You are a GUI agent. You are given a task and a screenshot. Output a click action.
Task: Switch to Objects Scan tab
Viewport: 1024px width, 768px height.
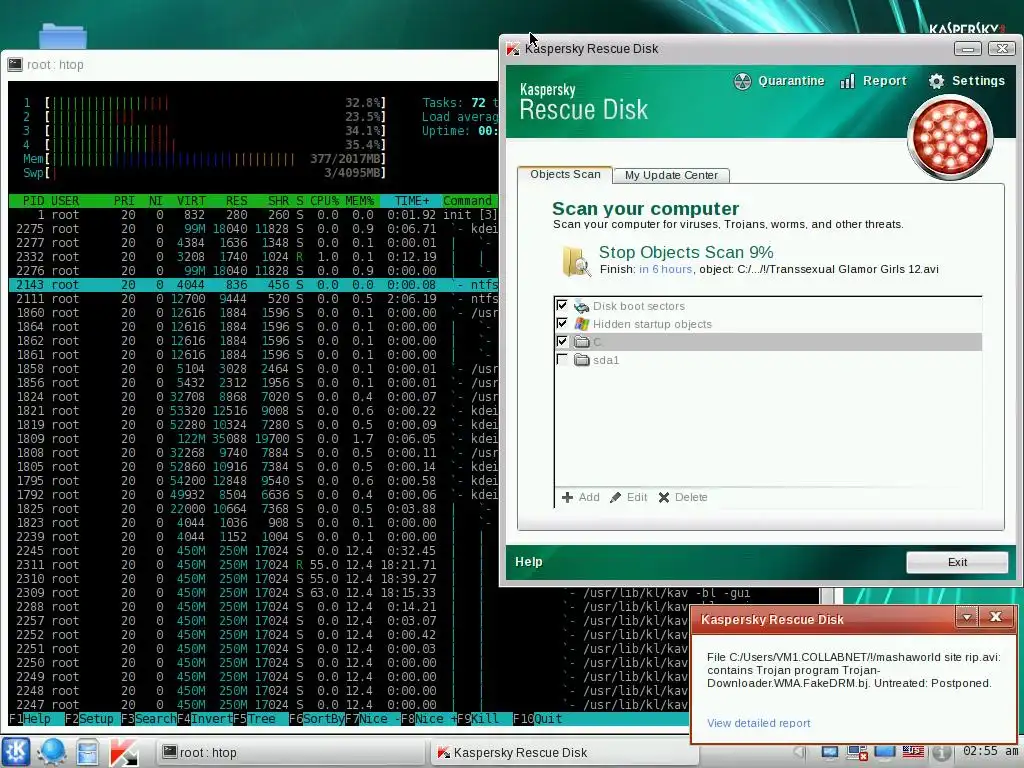point(565,174)
